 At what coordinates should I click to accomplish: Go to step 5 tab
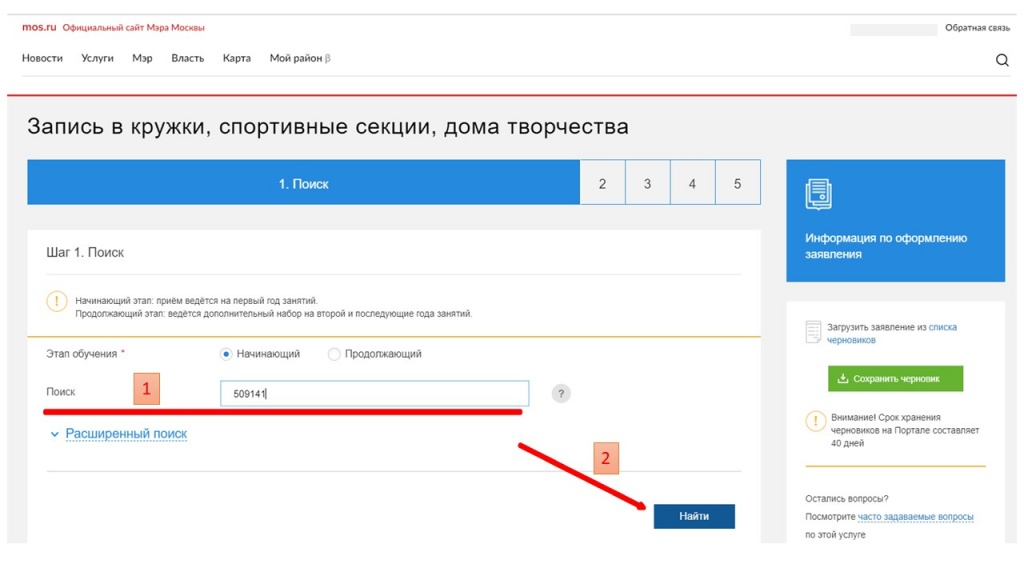[x=737, y=182]
